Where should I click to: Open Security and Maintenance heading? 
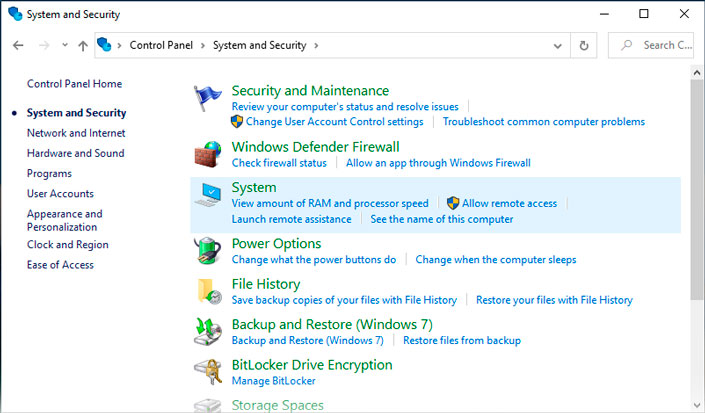click(x=310, y=91)
